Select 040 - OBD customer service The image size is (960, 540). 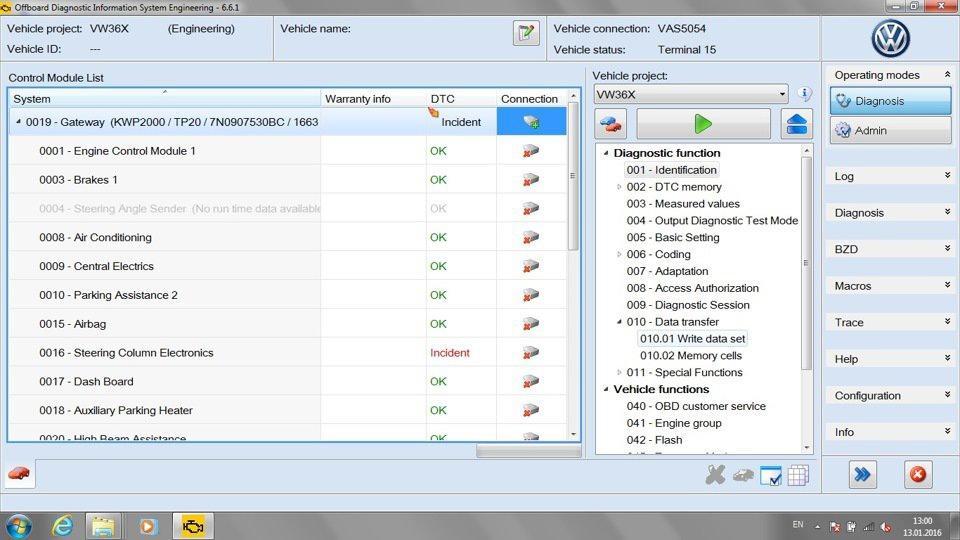tap(696, 407)
